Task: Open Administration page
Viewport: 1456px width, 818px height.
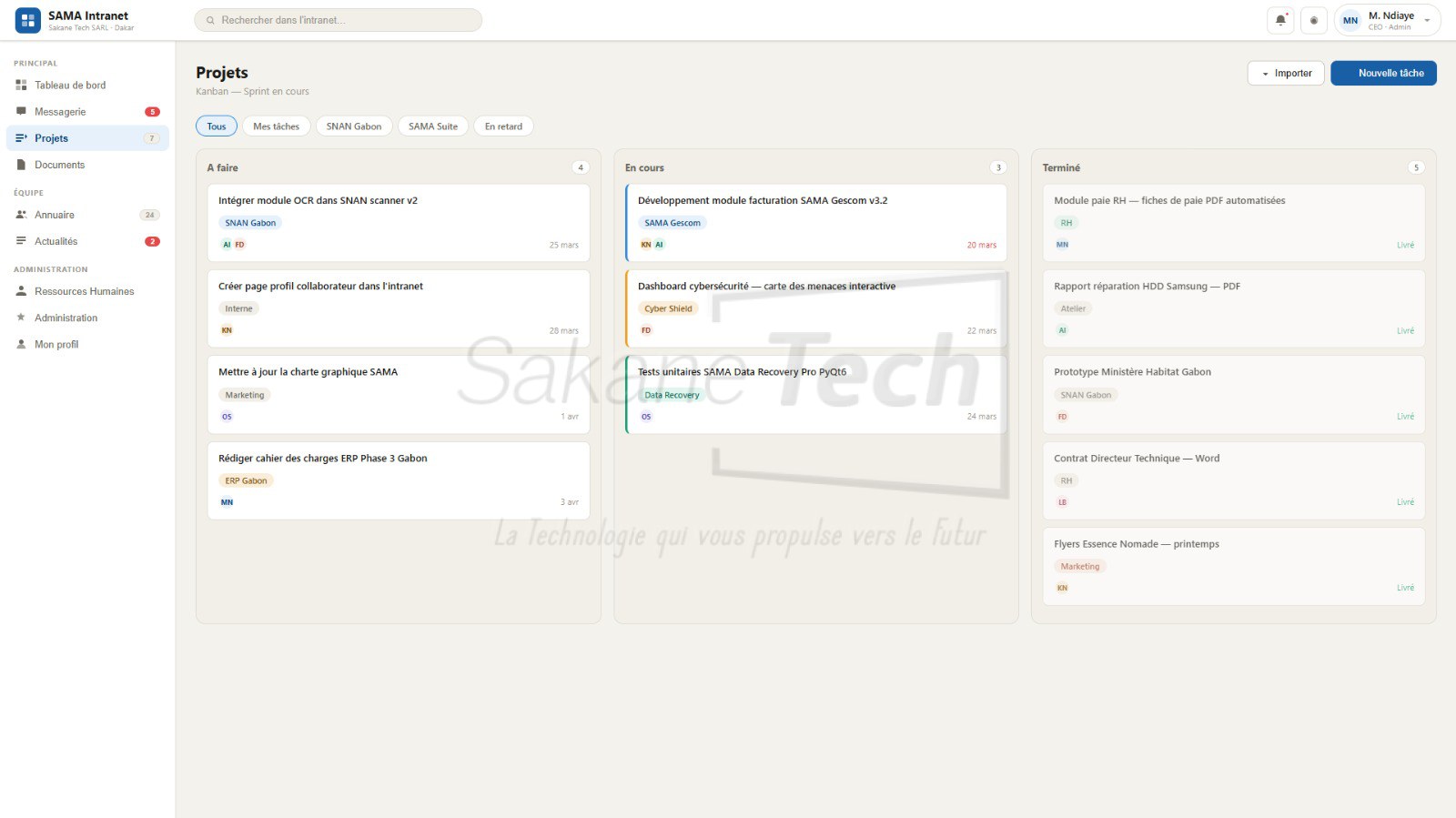Action: tap(87, 318)
